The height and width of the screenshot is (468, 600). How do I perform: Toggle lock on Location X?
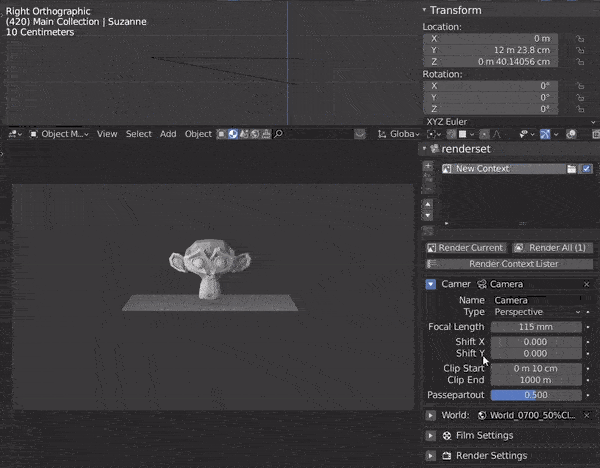[580, 39]
